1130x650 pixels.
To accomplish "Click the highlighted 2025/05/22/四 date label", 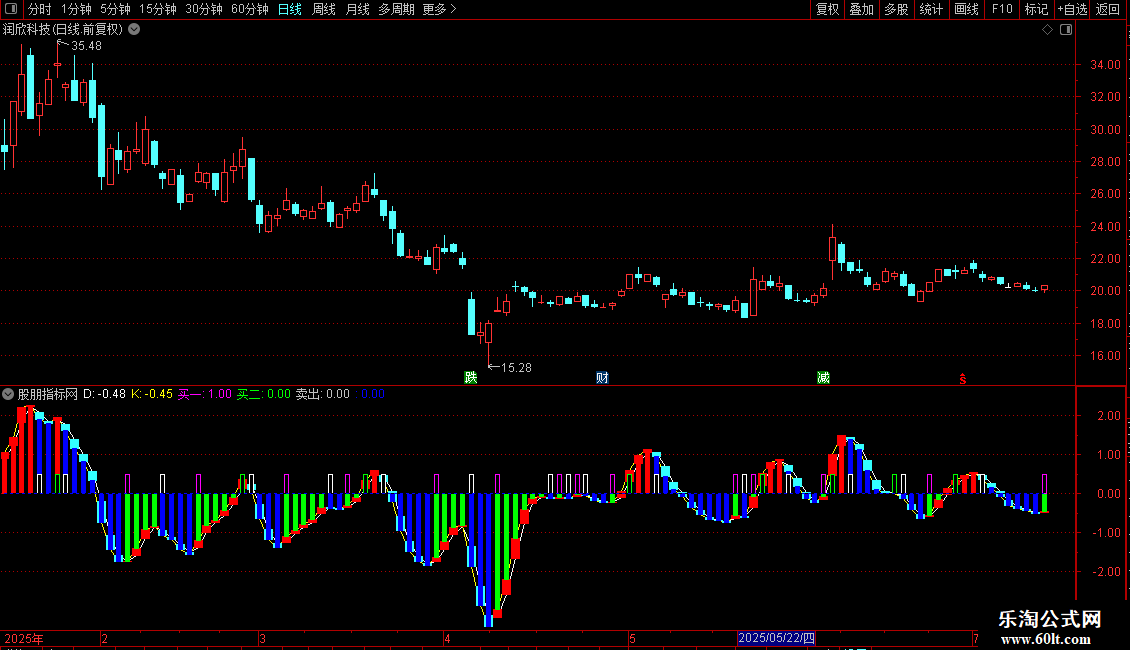I will click(x=777, y=638).
